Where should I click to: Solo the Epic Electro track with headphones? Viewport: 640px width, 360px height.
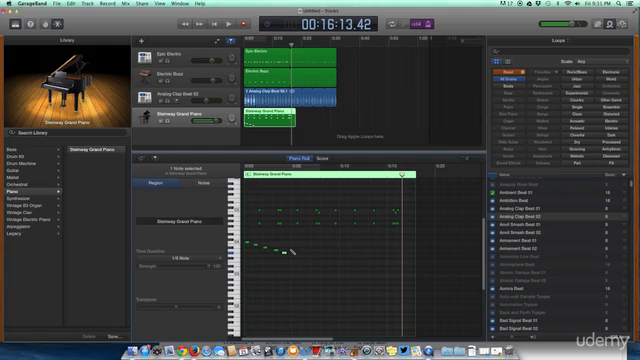[167, 61]
